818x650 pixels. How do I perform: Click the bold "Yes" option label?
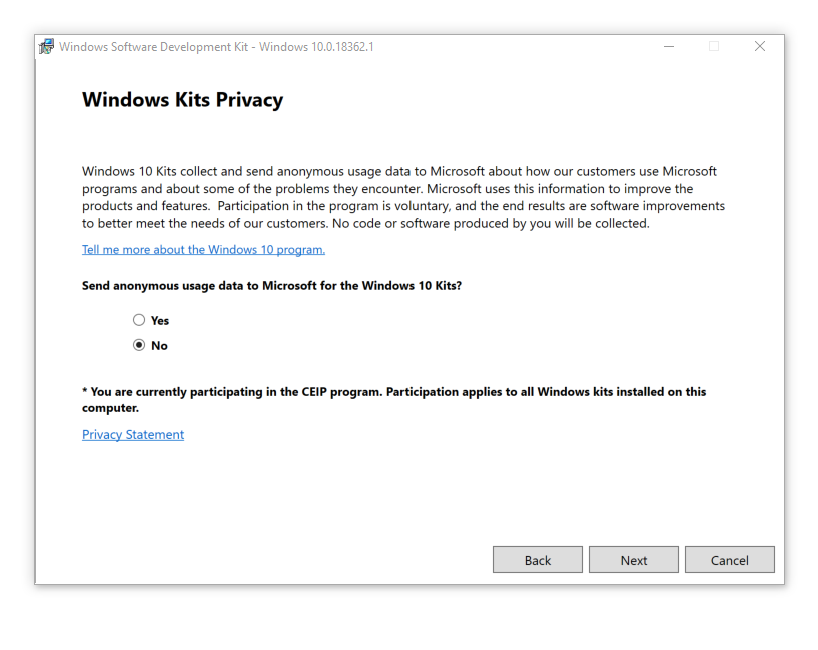[160, 321]
